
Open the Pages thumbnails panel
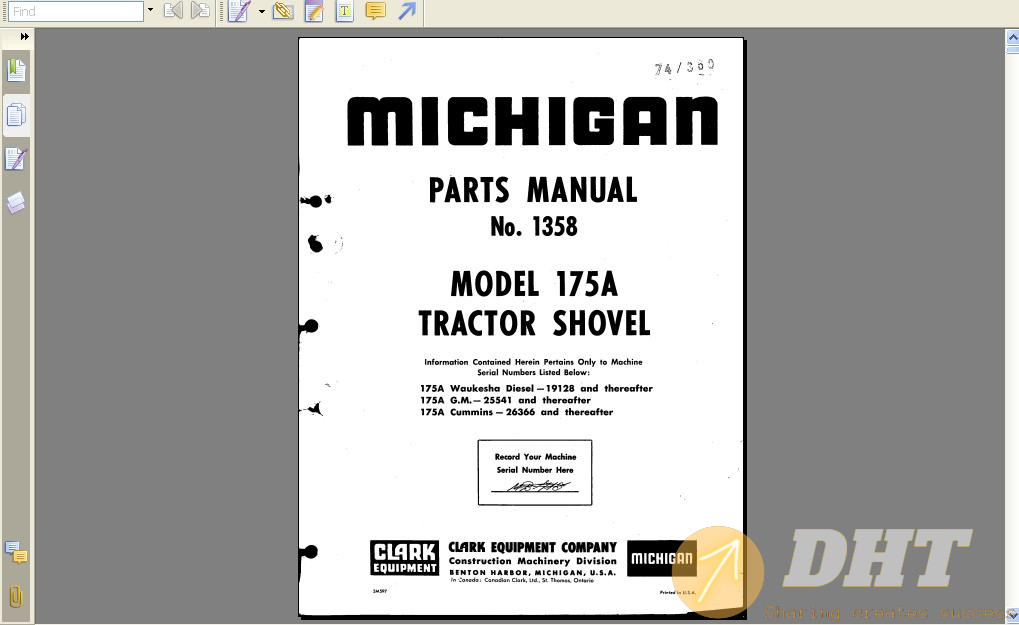(x=16, y=115)
